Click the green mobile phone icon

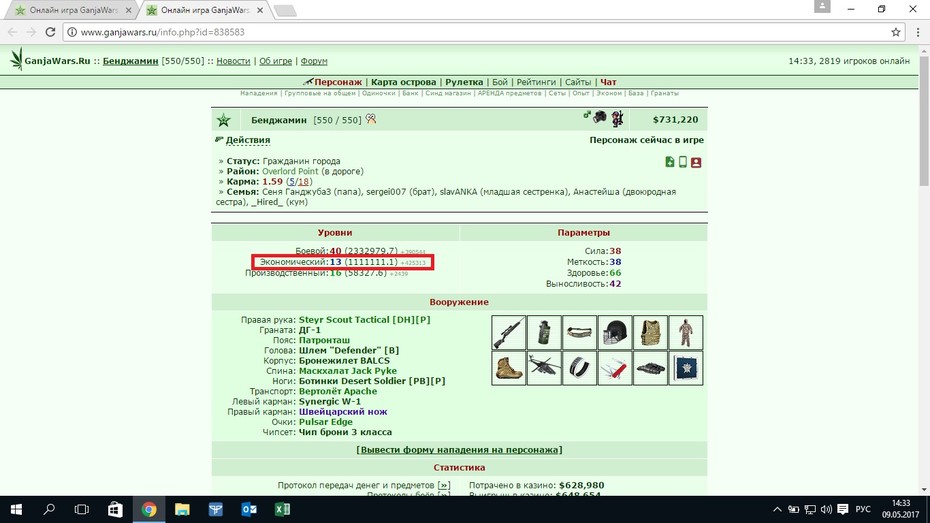click(683, 162)
